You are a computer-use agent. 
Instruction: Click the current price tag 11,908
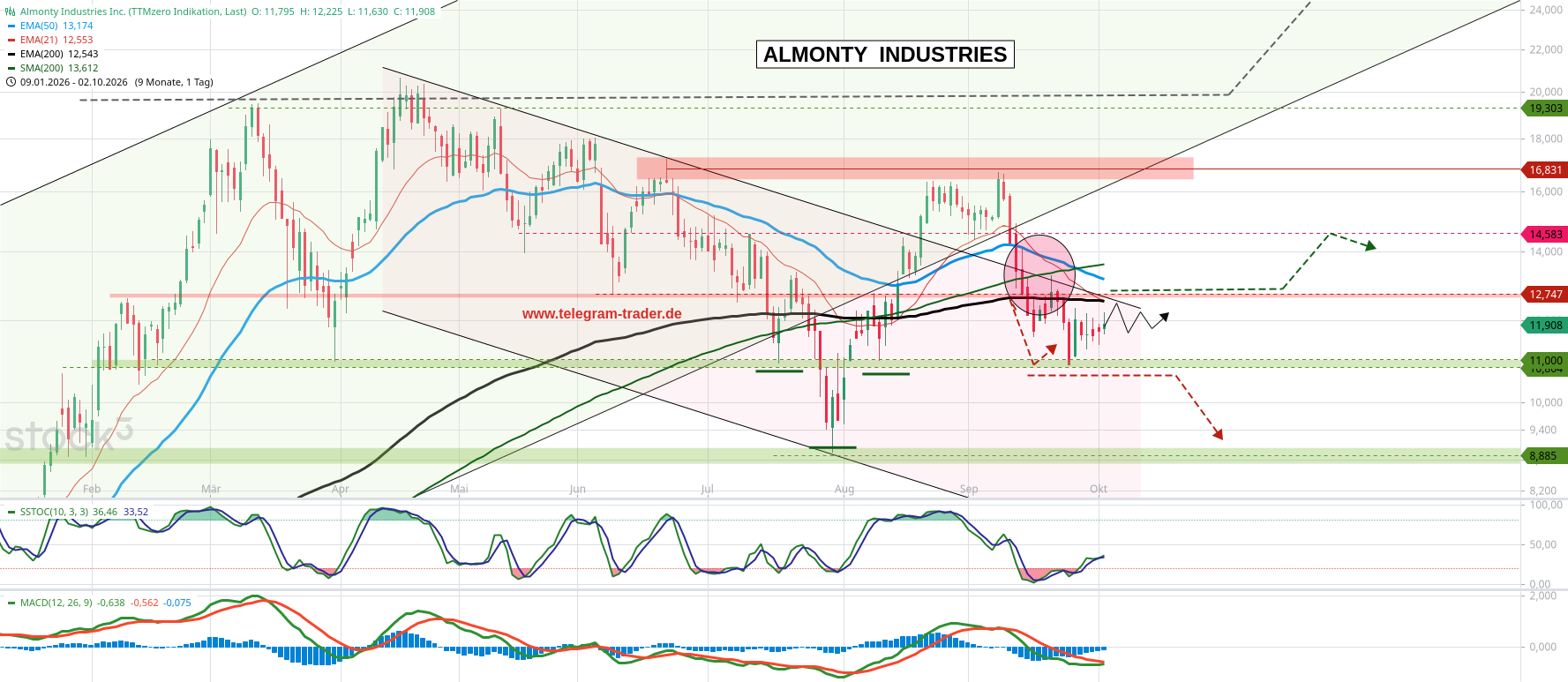point(1545,326)
